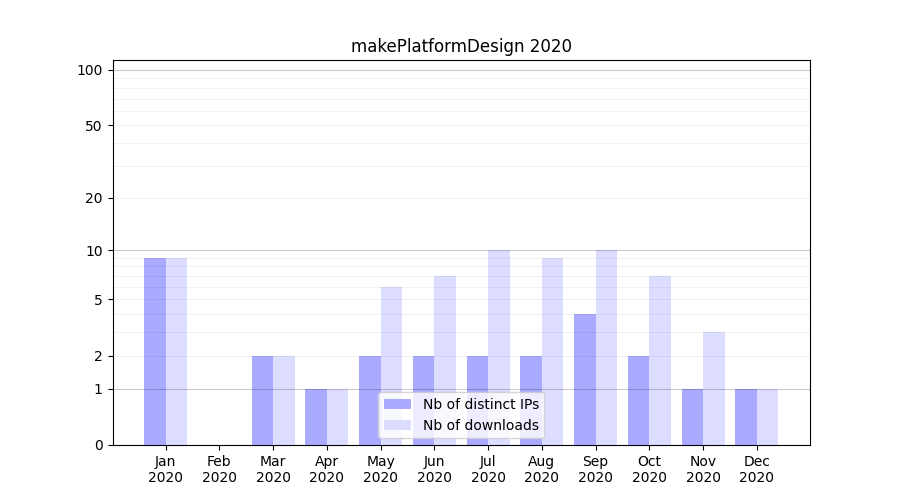The image size is (900, 500).
Task: Click the light blue downloads legend swatch
Action: [x=397, y=425]
